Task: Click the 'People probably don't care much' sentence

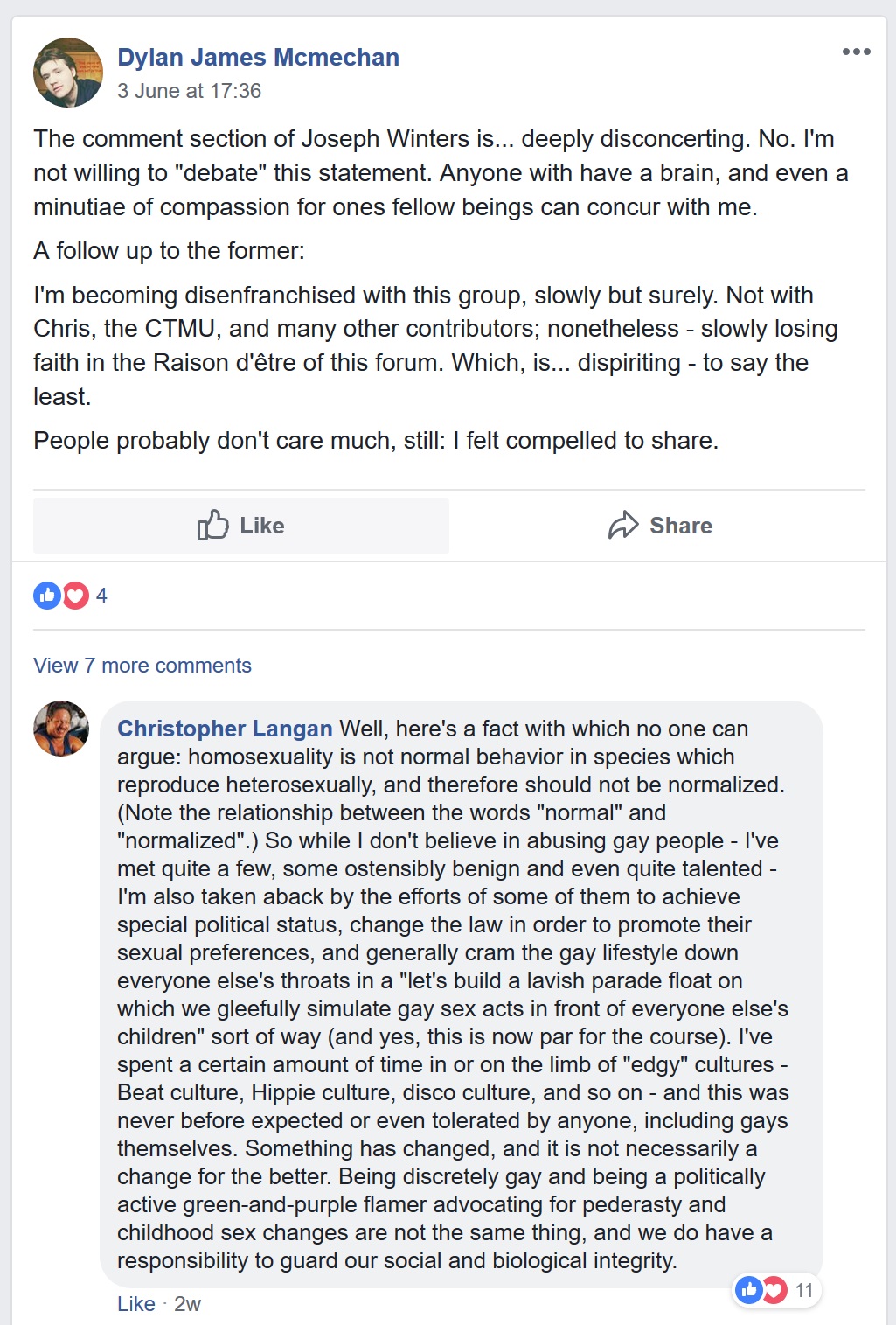Action: [376, 441]
